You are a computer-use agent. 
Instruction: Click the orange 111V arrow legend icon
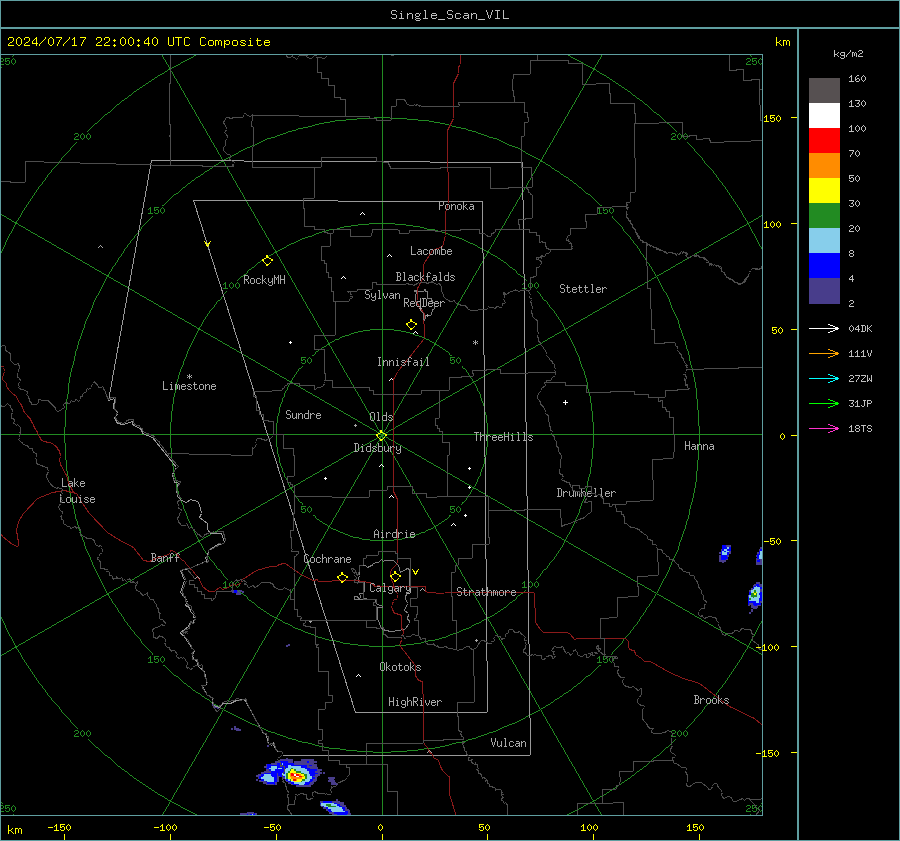pos(824,354)
